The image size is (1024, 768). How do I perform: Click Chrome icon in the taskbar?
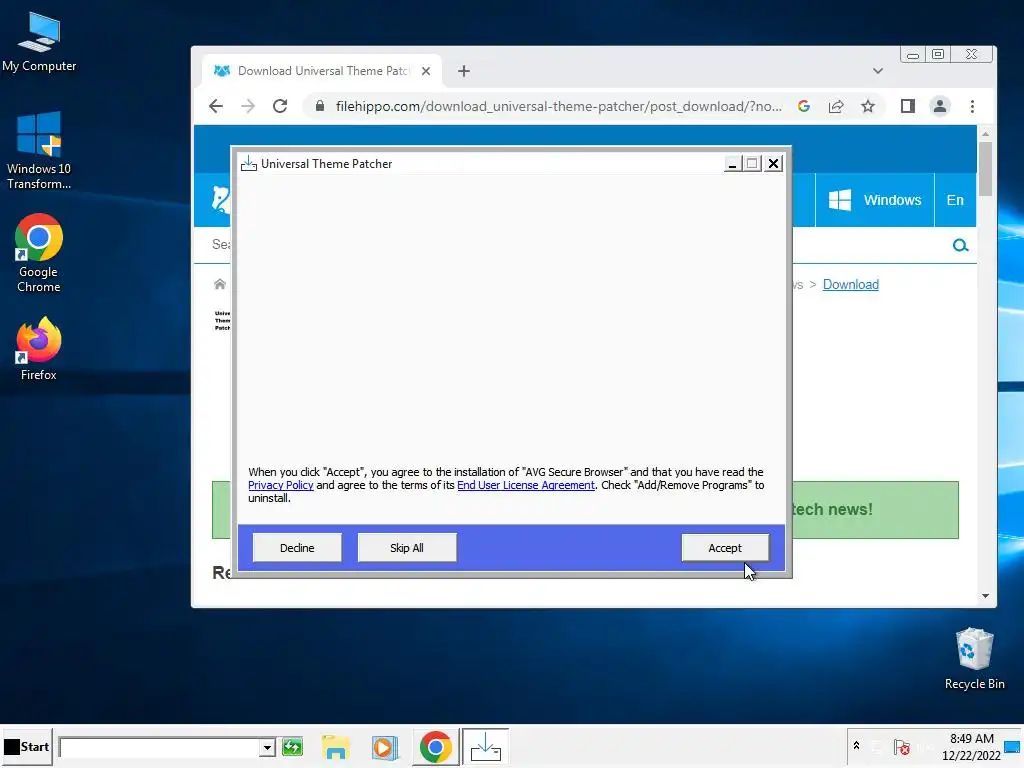click(436, 747)
